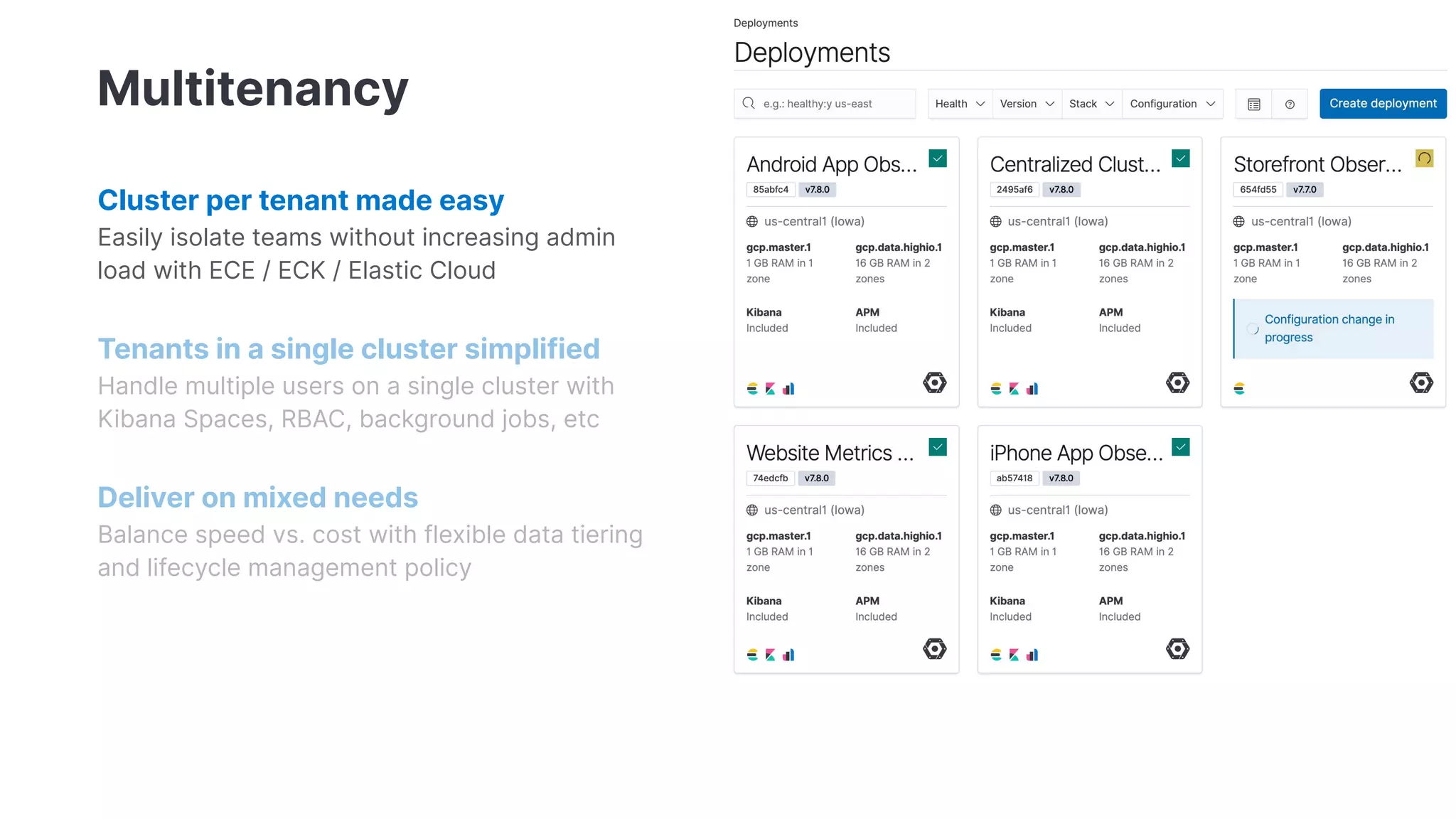The height and width of the screenshot is (819, 1456).
Task: Click globe icon on Storefront Obser card
Action: (1239, 222)
